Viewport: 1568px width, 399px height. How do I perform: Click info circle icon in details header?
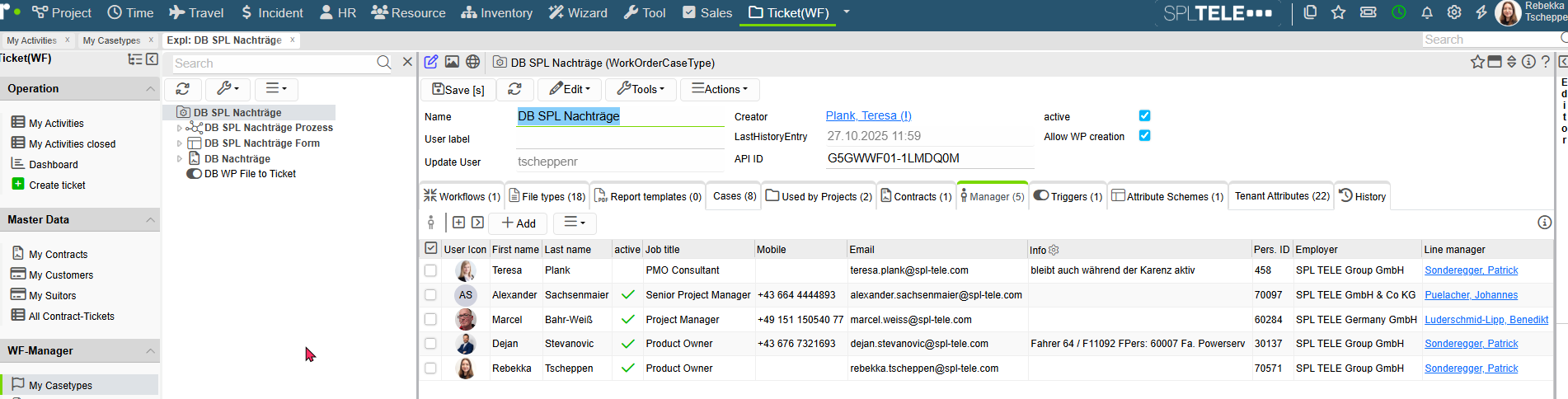[x=1528, y=62]
